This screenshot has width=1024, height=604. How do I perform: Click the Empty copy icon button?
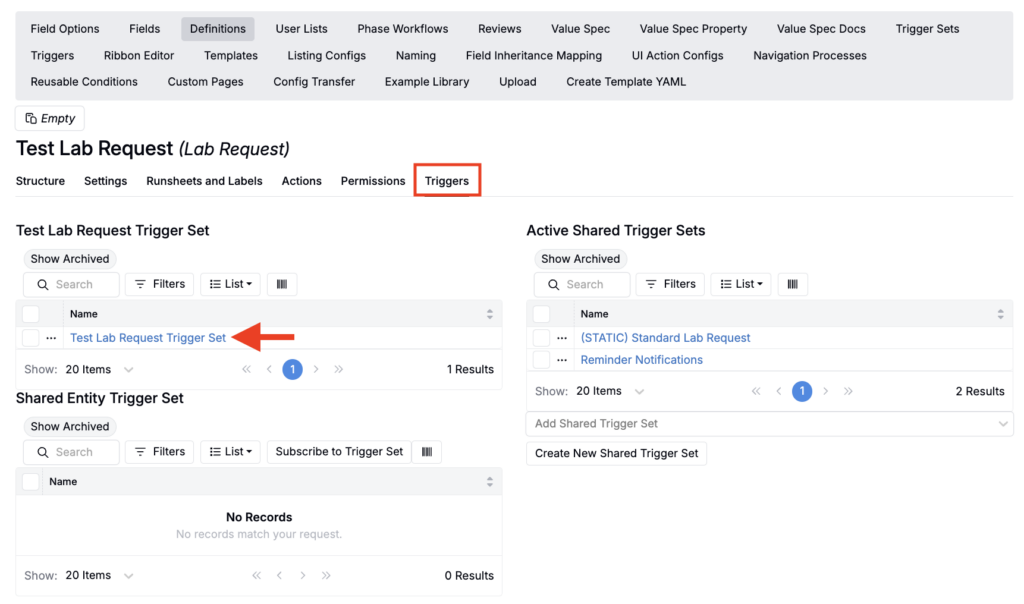tap(50, 118)
